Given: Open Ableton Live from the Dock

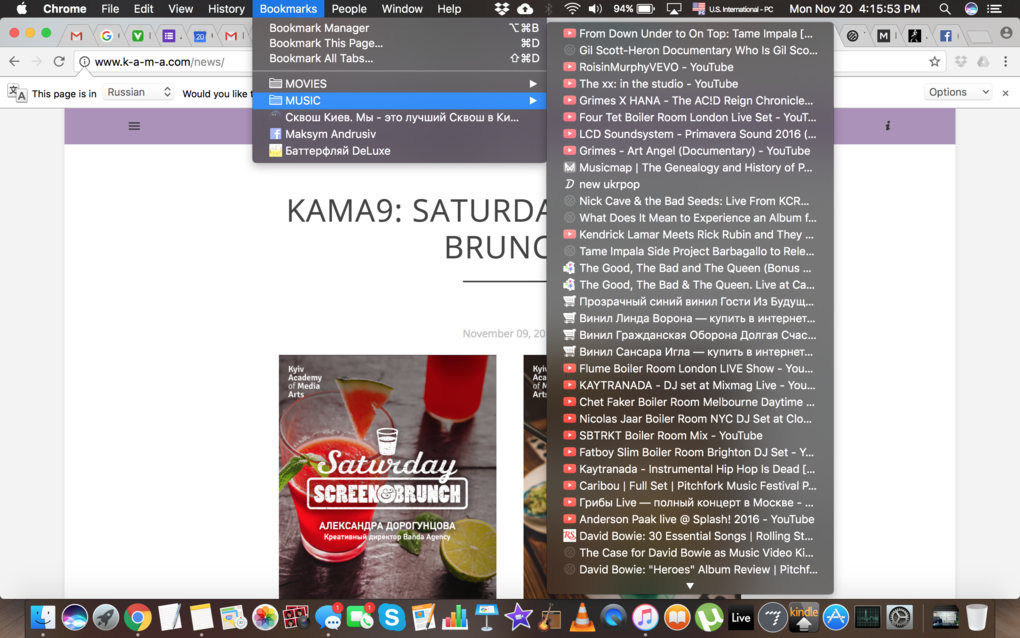Looking at the screenshot, I should point(741,617).
